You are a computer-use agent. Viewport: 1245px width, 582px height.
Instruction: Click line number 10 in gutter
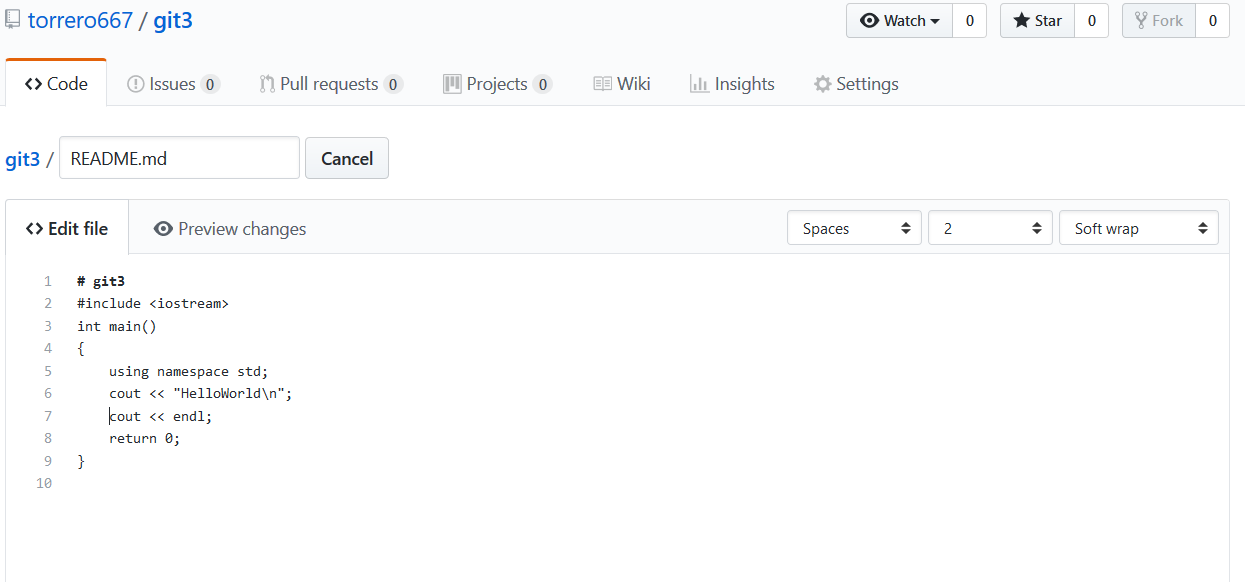[x=44, y=483]
